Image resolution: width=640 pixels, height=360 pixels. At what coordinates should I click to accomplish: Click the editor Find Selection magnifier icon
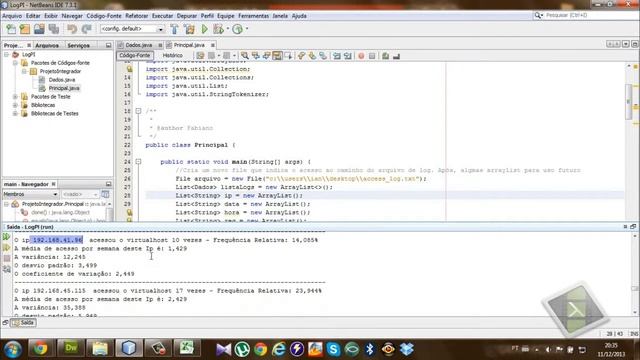coord(244,56)
